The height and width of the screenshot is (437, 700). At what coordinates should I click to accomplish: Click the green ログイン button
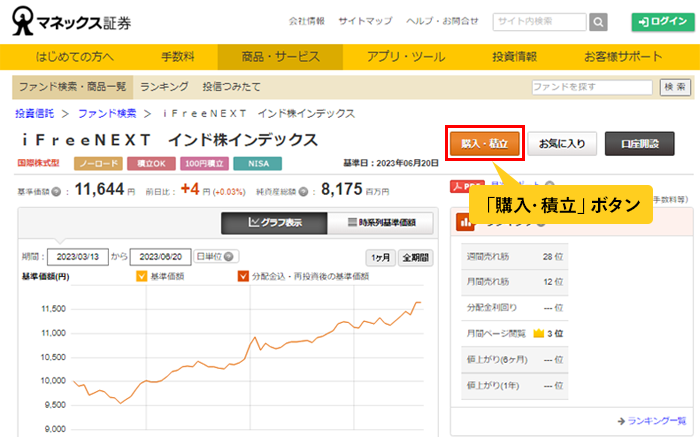coord(663,21)
